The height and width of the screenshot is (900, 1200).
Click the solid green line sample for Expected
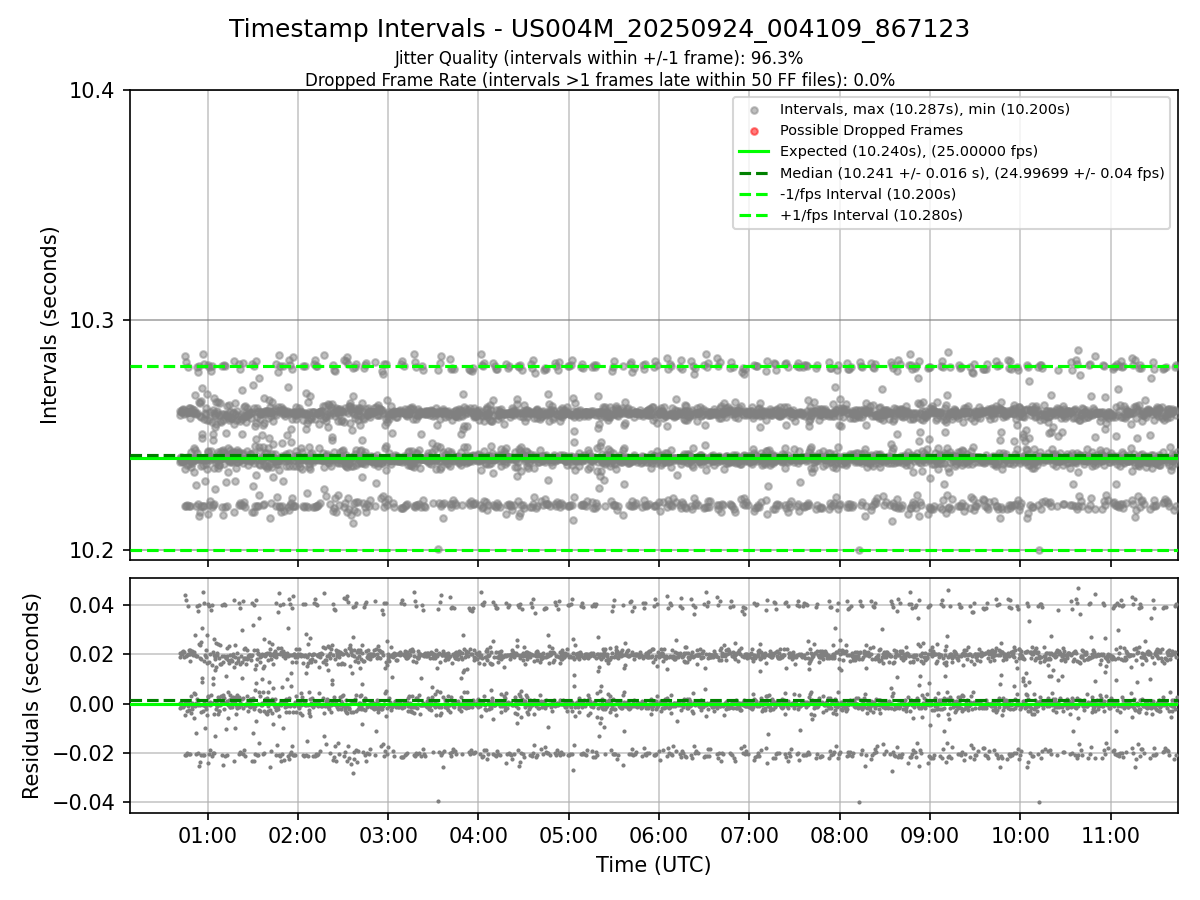[754, 151]
